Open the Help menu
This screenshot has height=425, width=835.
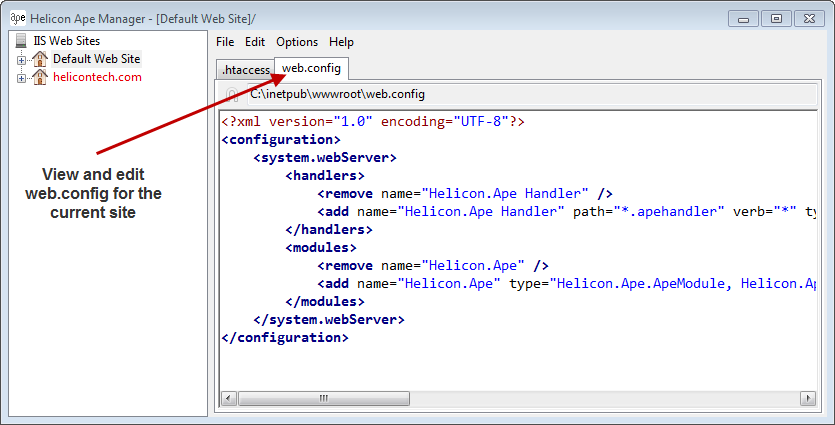342,42
